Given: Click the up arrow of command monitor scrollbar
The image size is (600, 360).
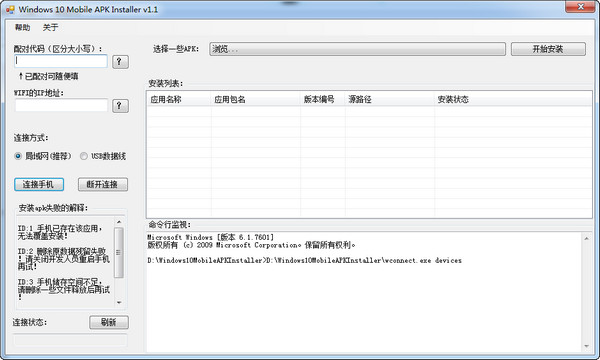Looking at the screenshot, I should pyautogui.click(x=587, y=239).
